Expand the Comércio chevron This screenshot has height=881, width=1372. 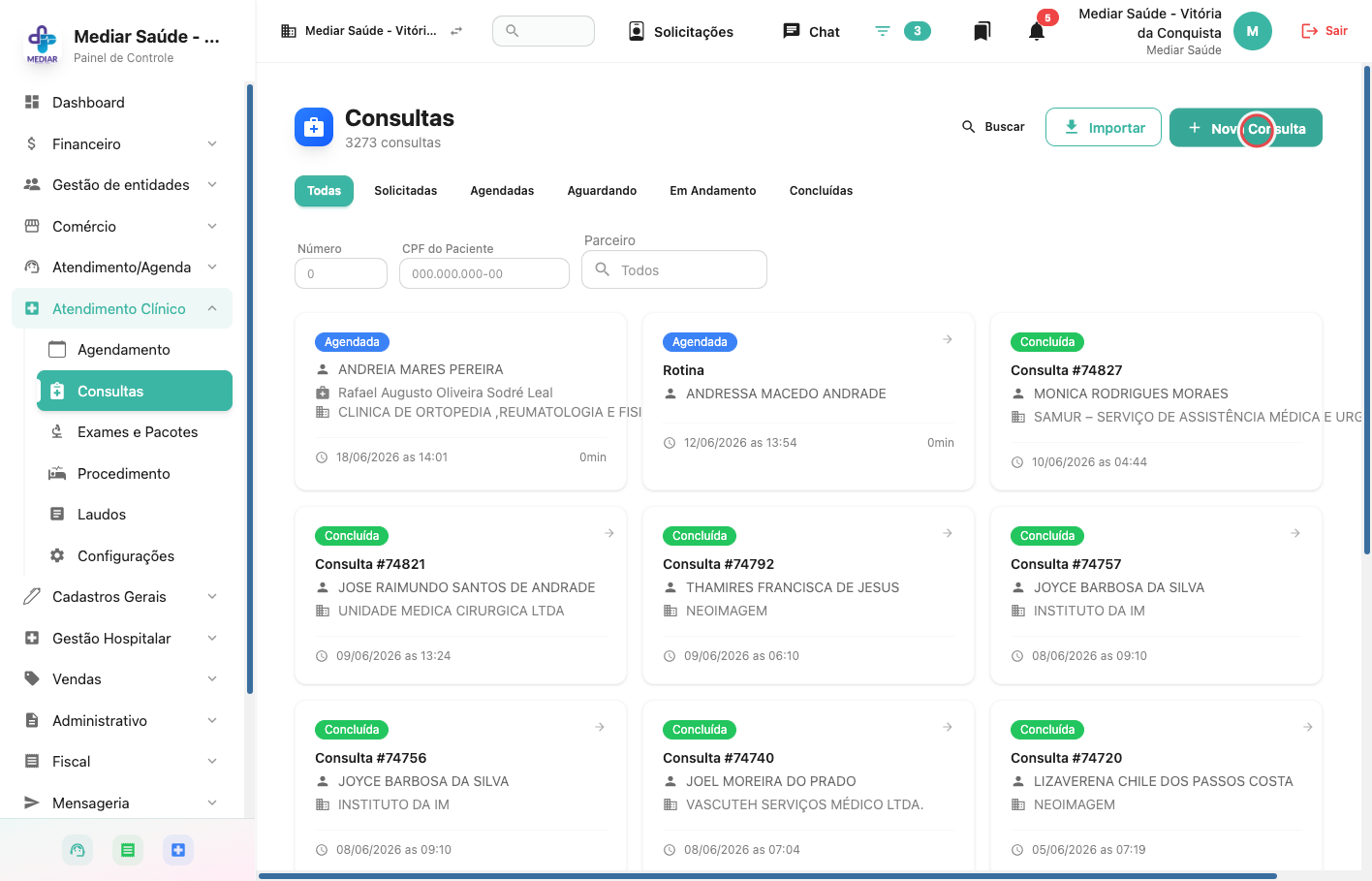pyautogui.click(x=212, y=226)
